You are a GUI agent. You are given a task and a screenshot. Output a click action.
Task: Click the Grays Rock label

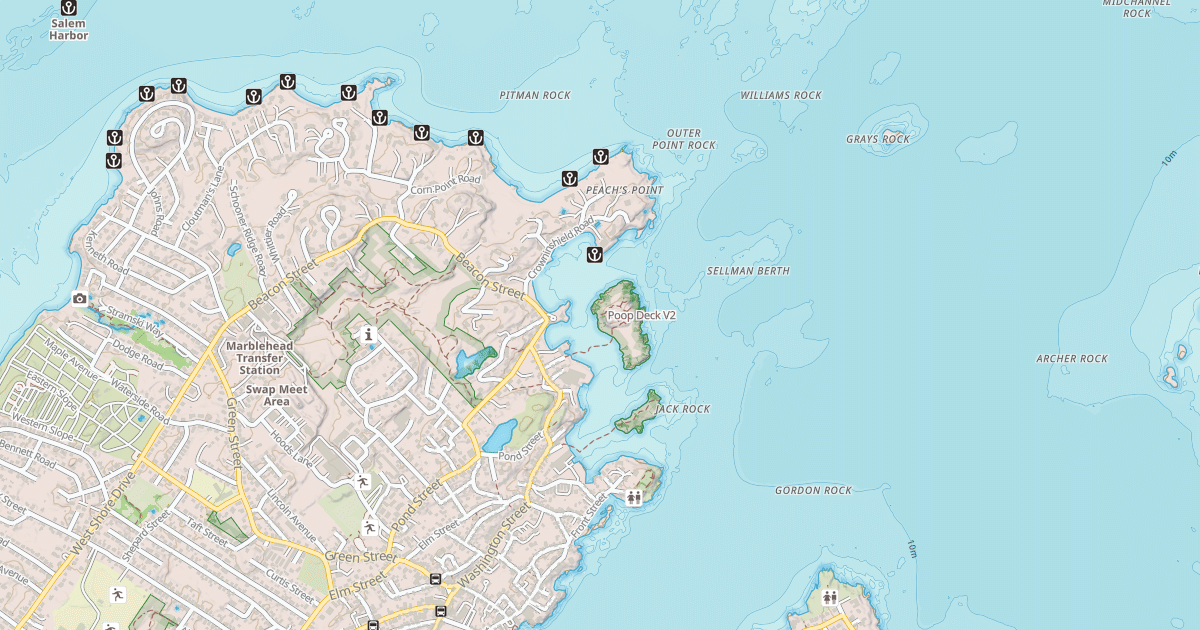[878, 139]
